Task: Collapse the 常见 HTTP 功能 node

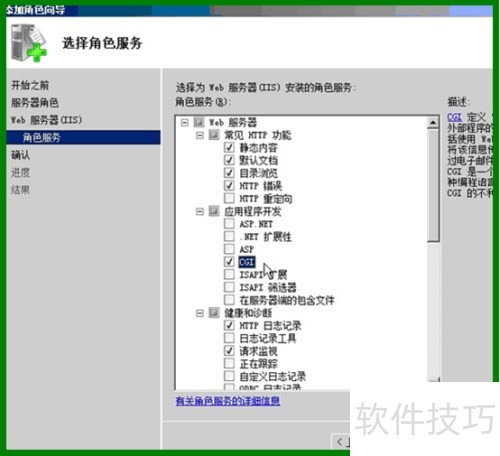Action: pyautogui.click(x=199, y=135)
